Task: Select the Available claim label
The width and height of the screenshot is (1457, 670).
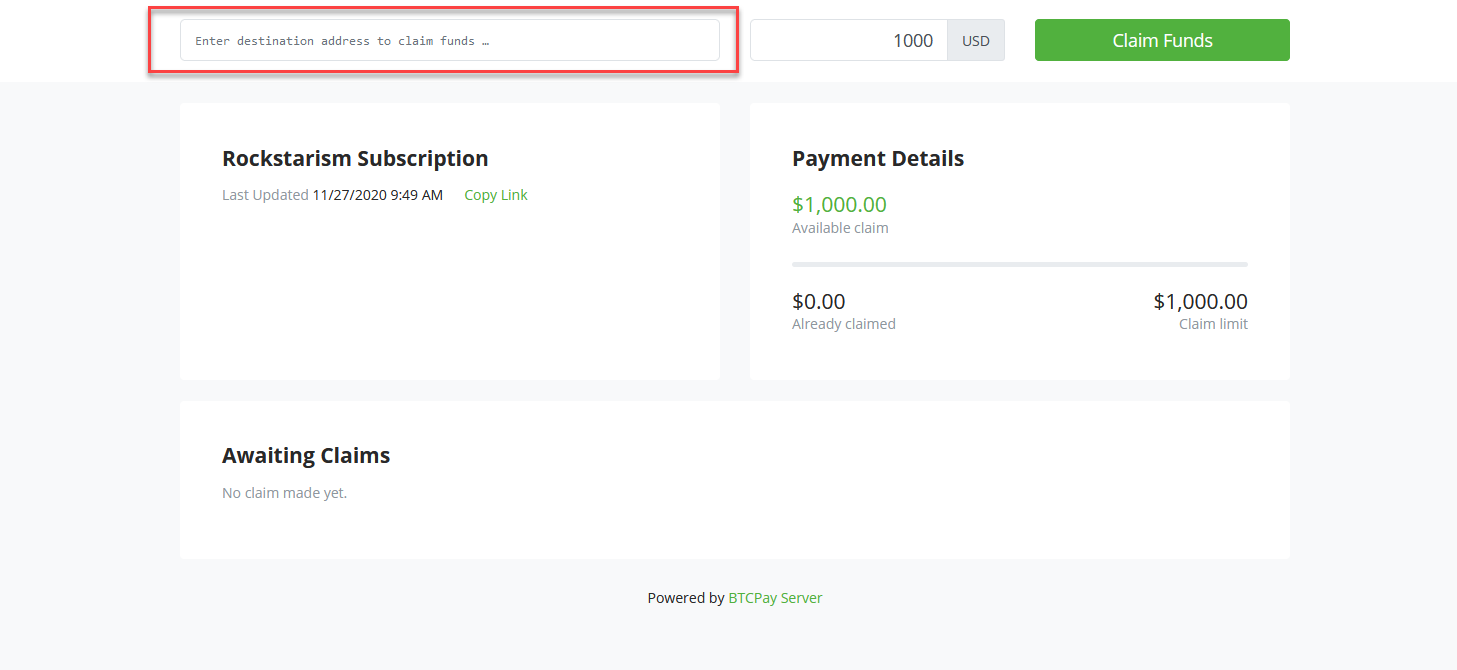Action: point(840,227)
